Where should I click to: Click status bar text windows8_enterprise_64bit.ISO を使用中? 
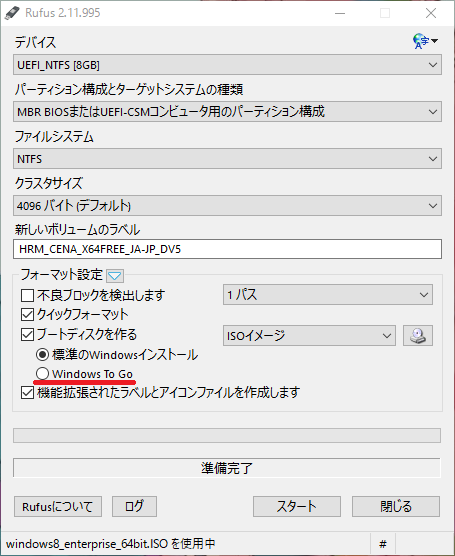[x=111, y=544]
